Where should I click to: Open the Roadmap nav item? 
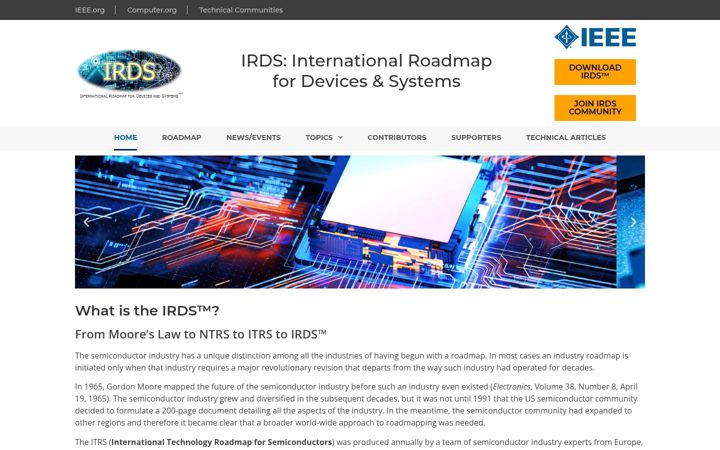click(x=181, y=137)
